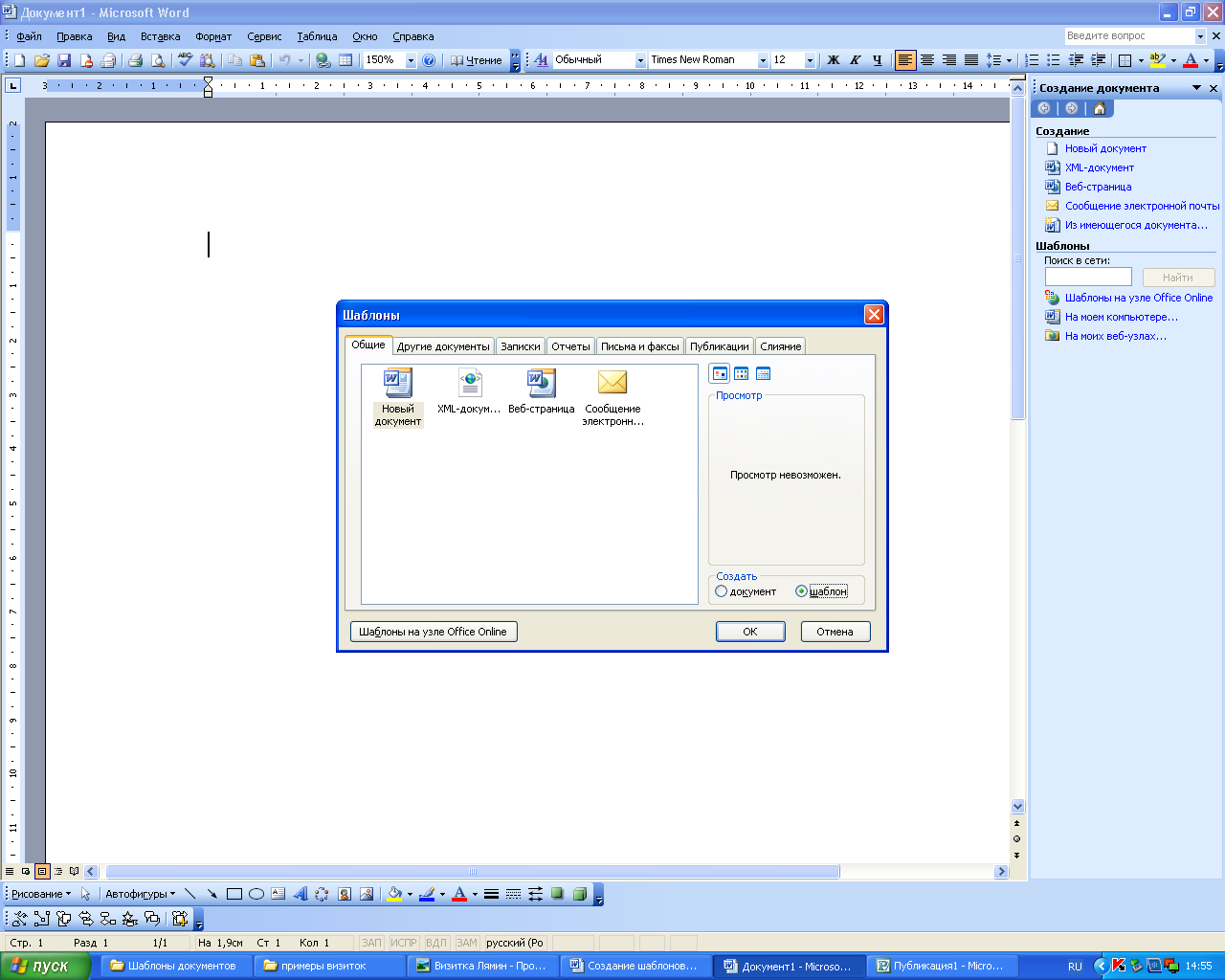Switch the templates list to large icons view
This screenshot has width=1225, height=980.
click(x=720, y=373)
